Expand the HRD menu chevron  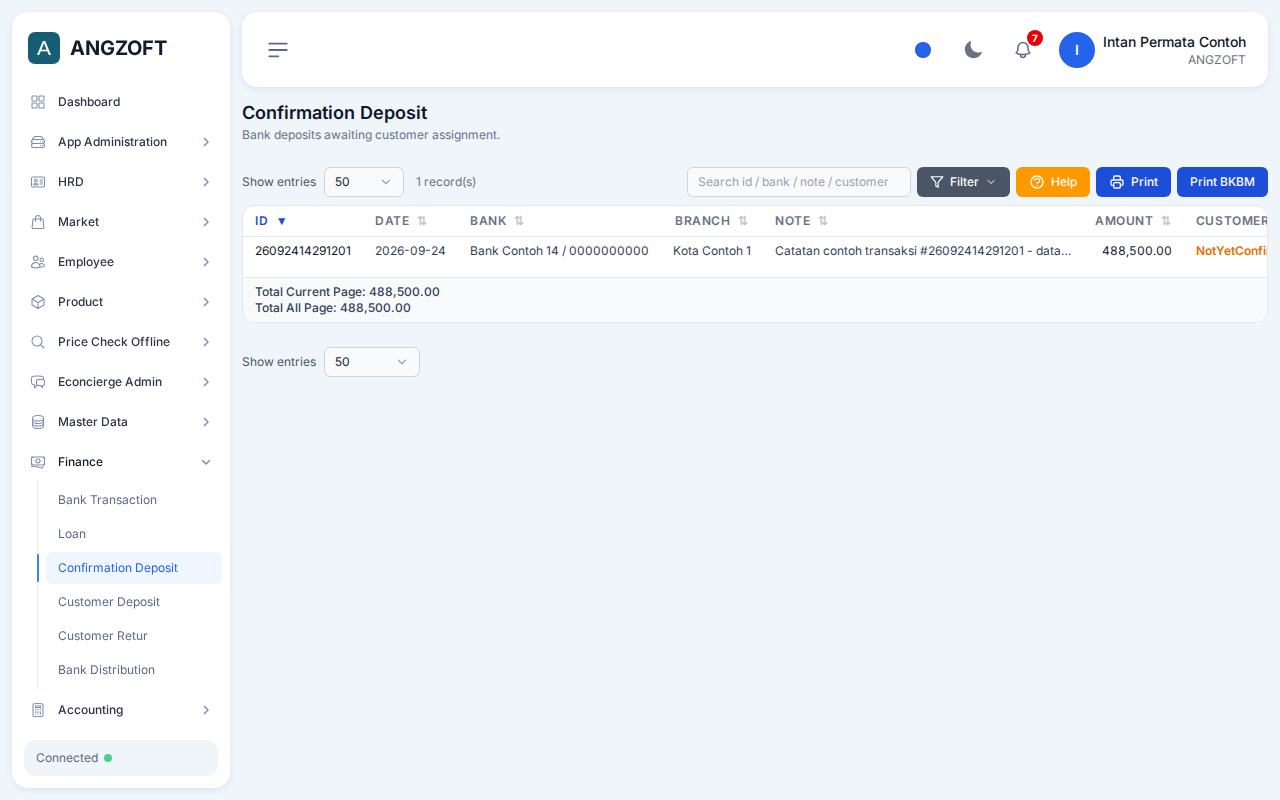(206, 182)
